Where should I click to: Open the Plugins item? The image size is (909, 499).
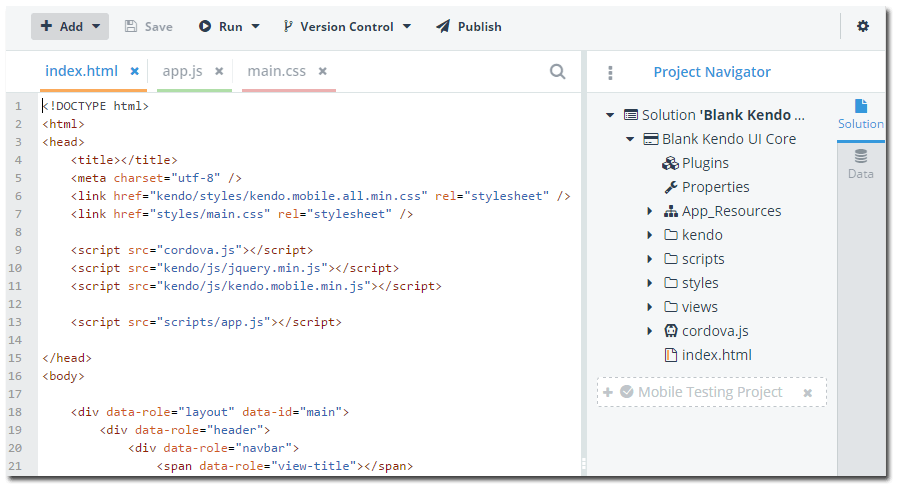[x=705, y=163]
